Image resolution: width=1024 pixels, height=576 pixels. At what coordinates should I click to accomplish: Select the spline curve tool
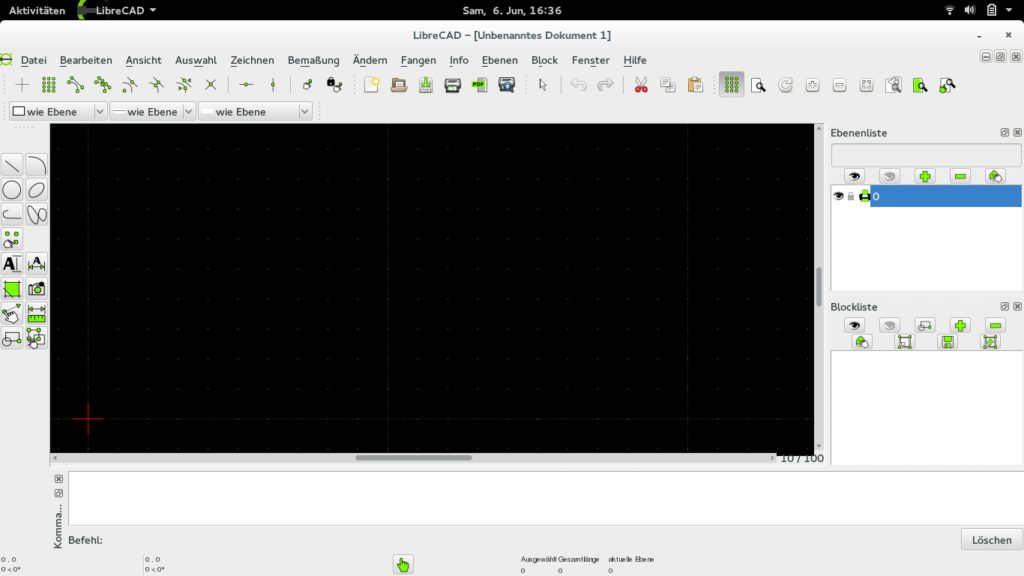[x=37, y=214]
